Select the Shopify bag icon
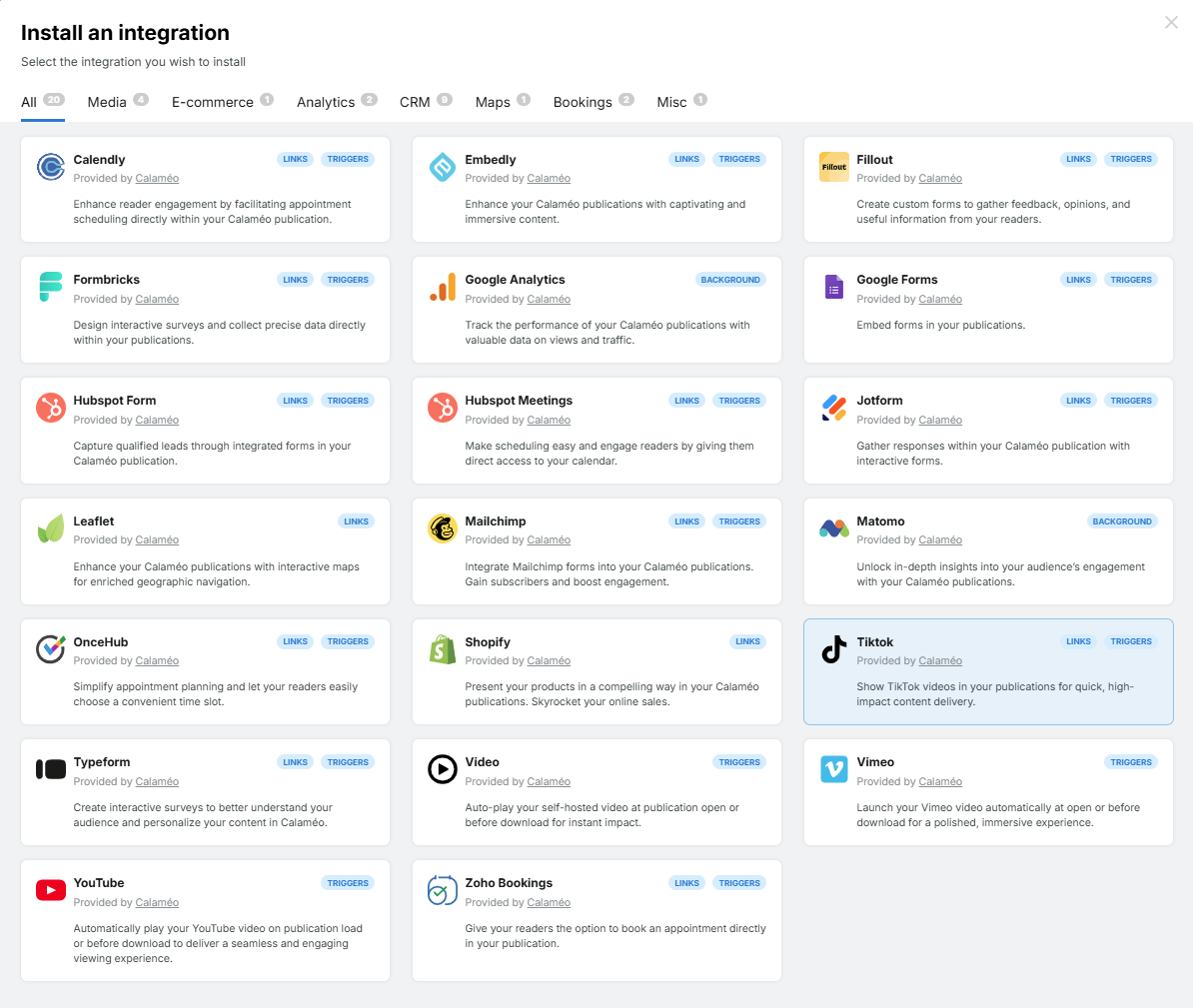Image resolution: width=1193 pixels, height=1008 pixels. [x=442, y=649]
